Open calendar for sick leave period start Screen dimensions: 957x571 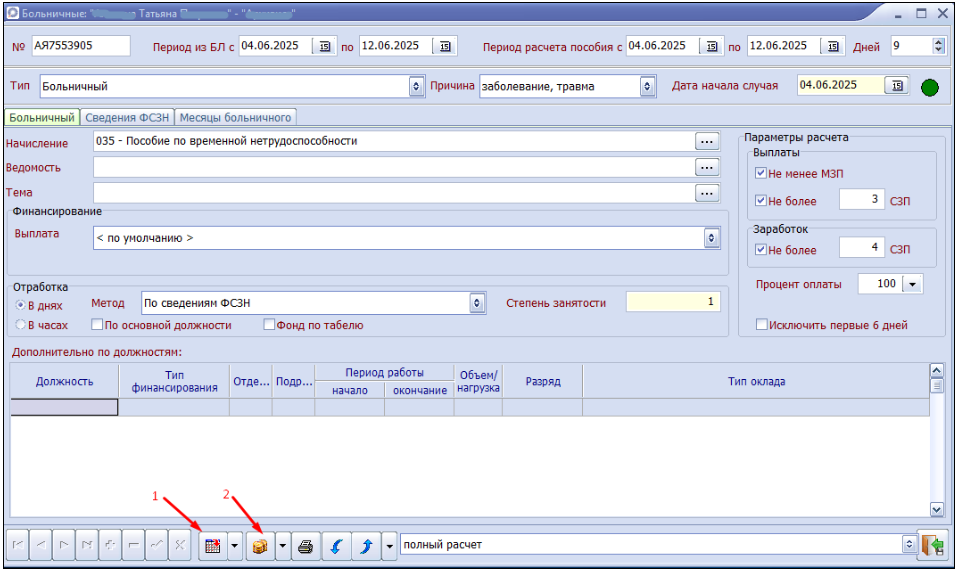click(x=326, y=46)
